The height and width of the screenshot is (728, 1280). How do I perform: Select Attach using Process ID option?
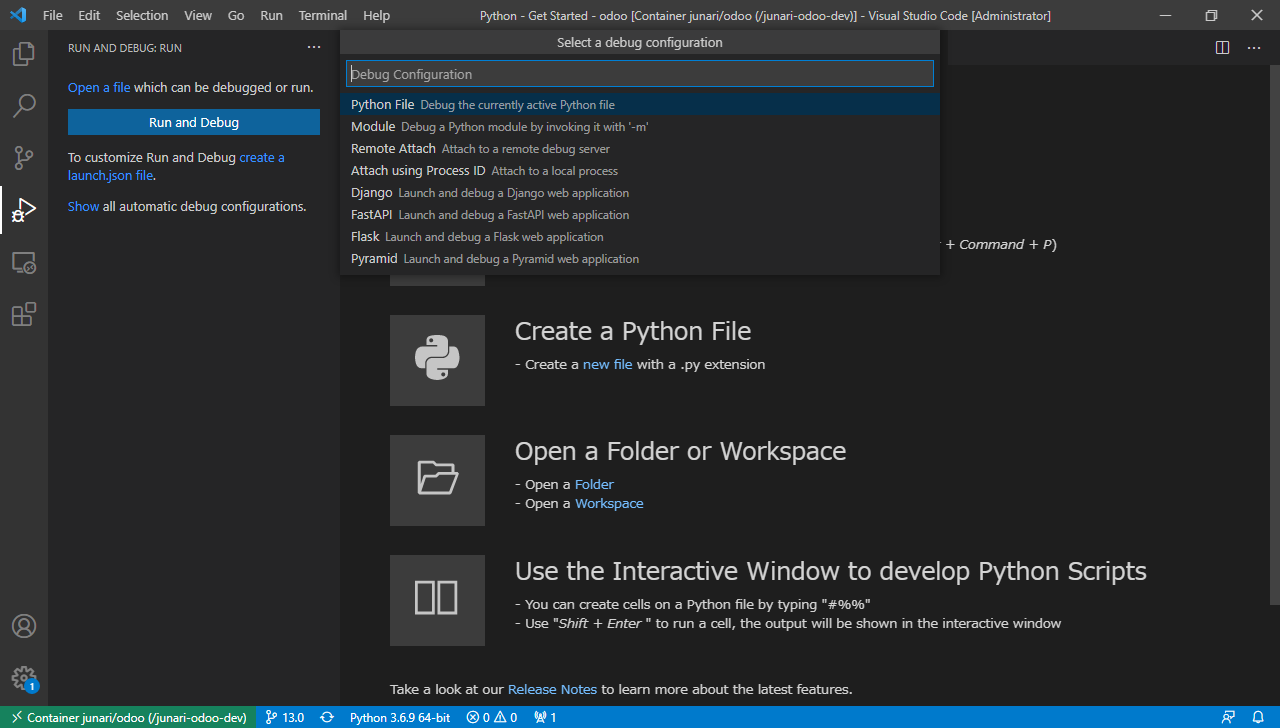coord(640,170)
